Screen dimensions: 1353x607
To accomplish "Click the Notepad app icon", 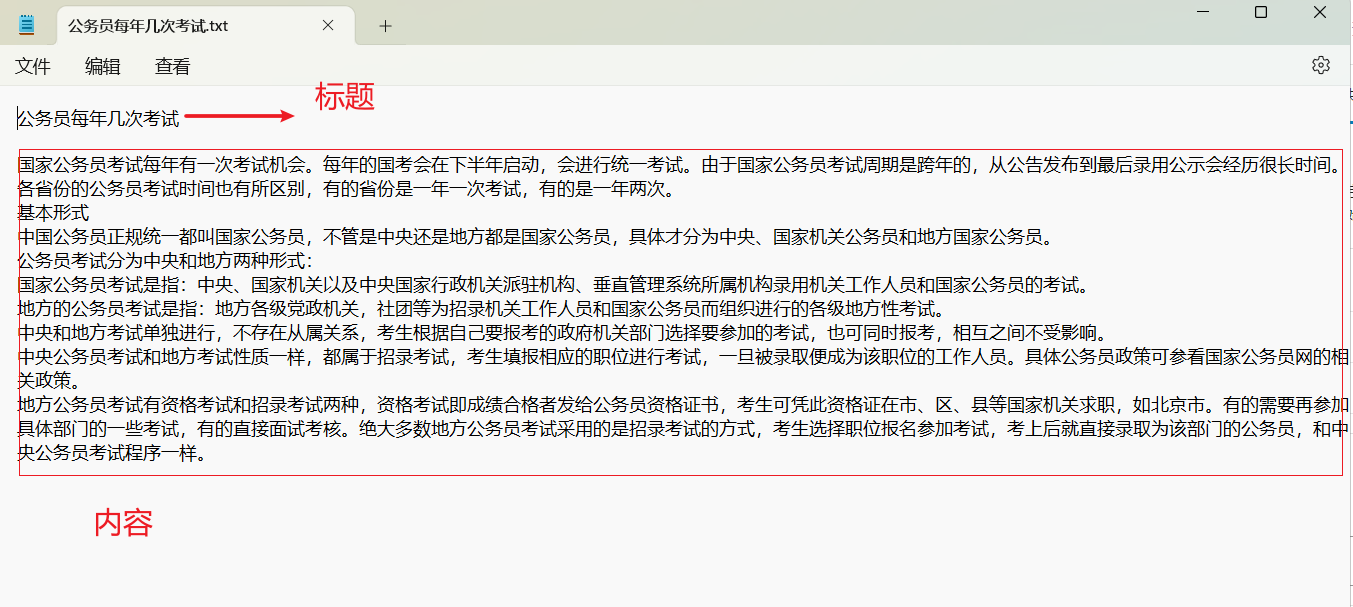I will coord(26,25).
